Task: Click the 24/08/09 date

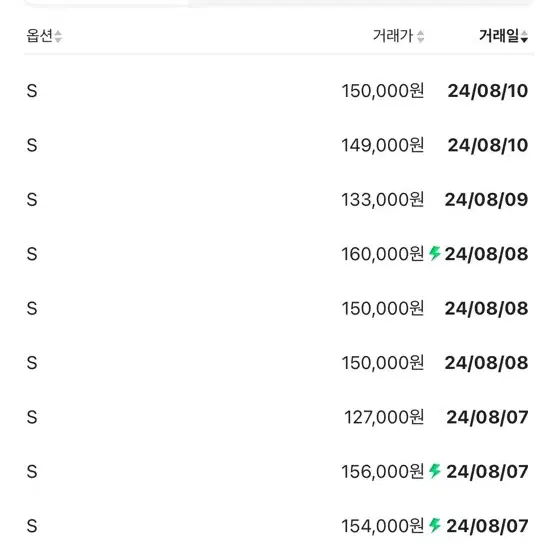Action: (486, 200)
